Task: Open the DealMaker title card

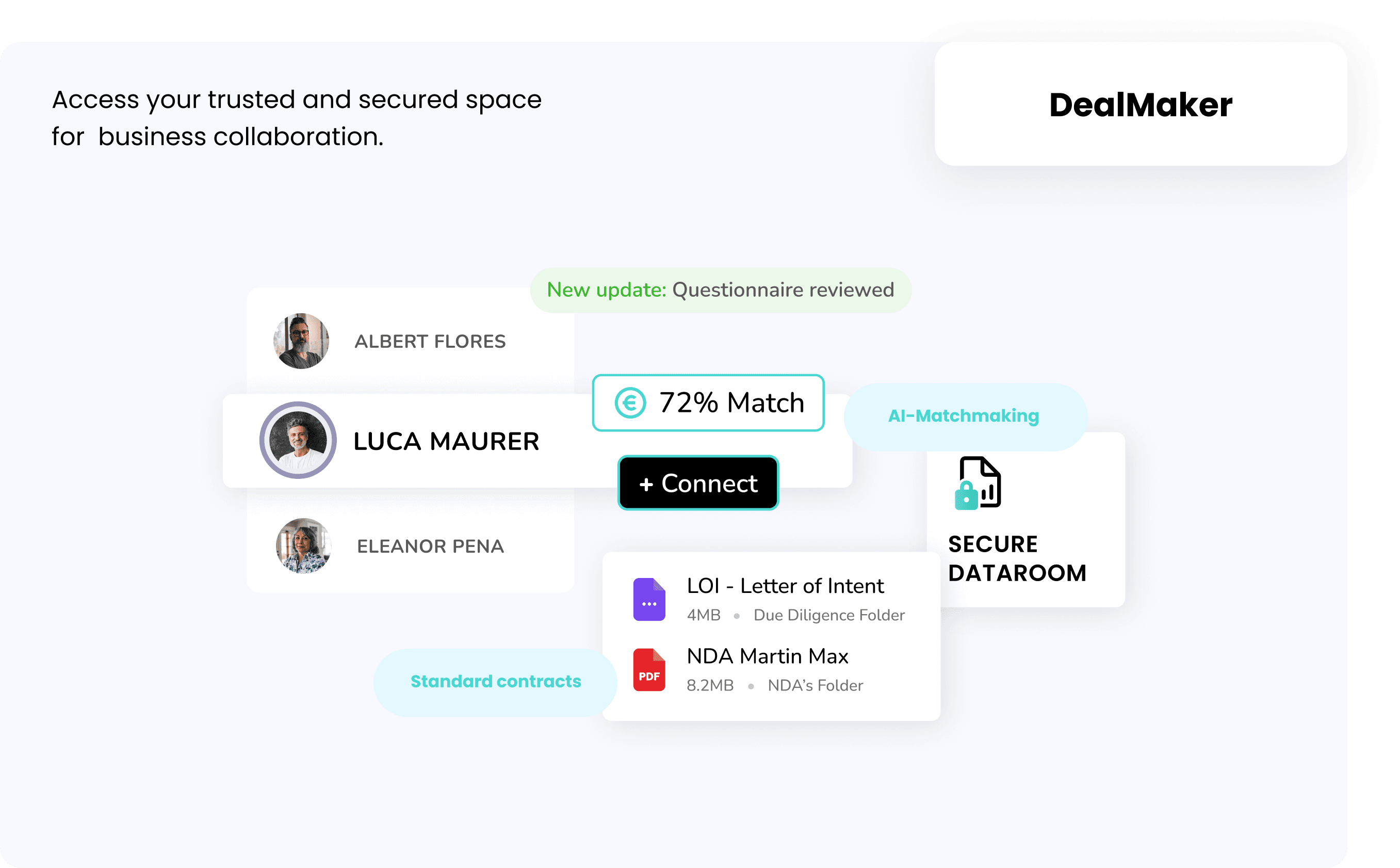Action: (x=1140, y=104)
